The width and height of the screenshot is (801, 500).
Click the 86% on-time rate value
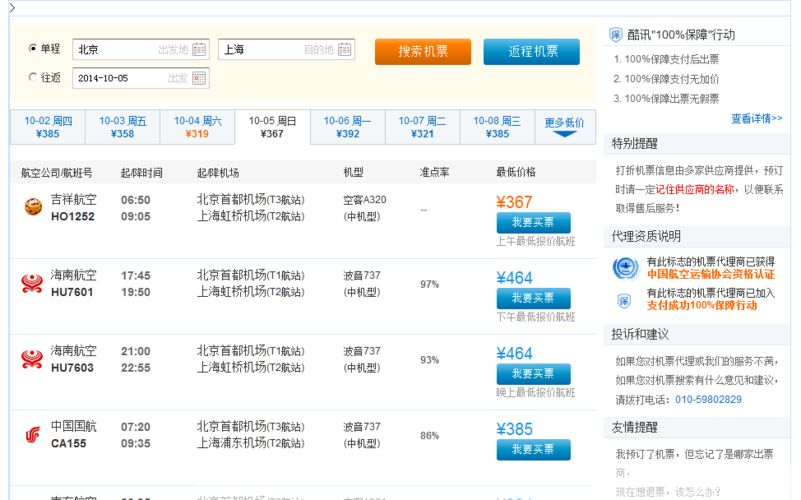point(430,435)
